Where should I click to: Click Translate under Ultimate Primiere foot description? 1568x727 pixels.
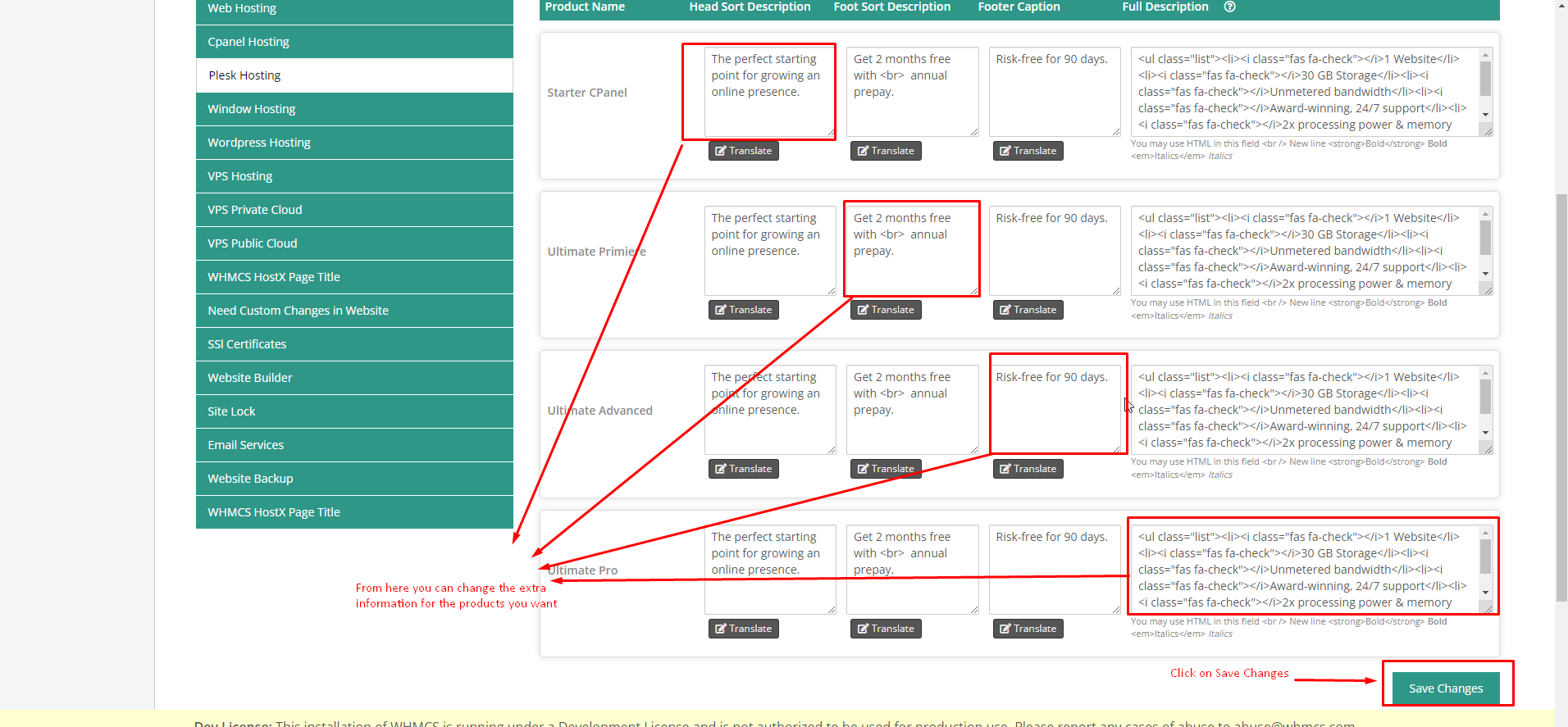pyautogui.click(x=886, y=310)
